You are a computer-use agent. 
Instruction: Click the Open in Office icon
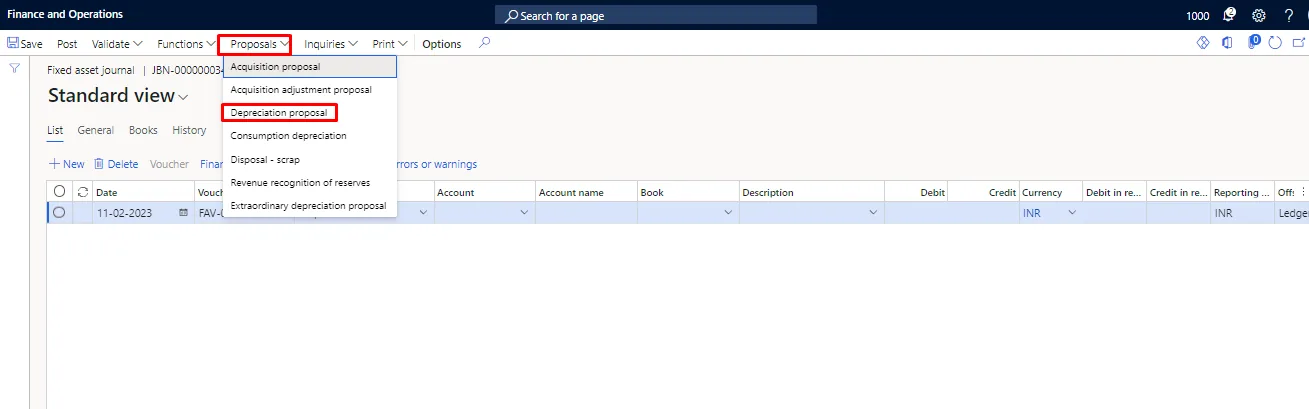pyautogui.click(x=1227, y=43)
